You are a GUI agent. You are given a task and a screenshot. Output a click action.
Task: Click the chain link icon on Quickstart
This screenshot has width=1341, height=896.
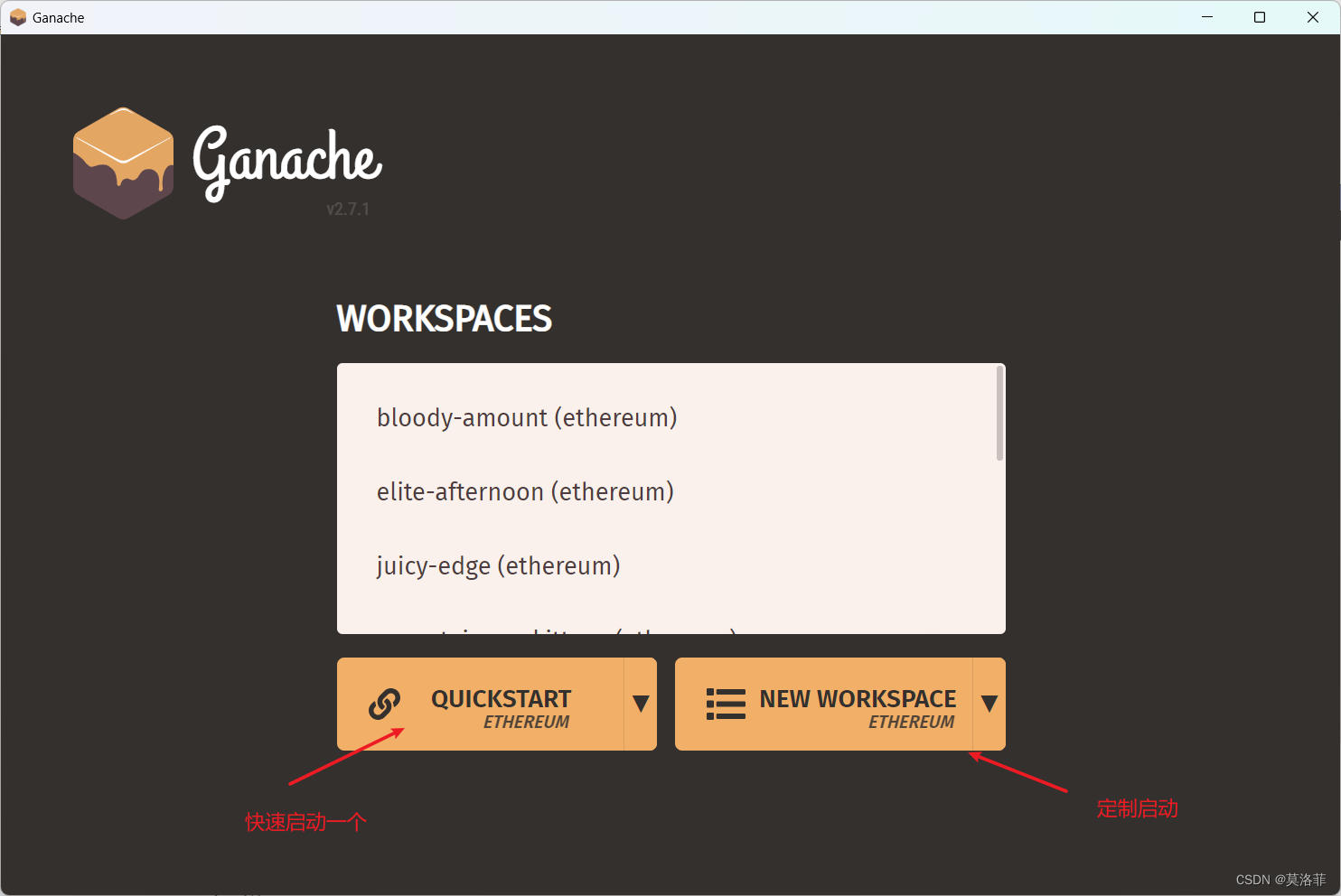click(384, 704)
